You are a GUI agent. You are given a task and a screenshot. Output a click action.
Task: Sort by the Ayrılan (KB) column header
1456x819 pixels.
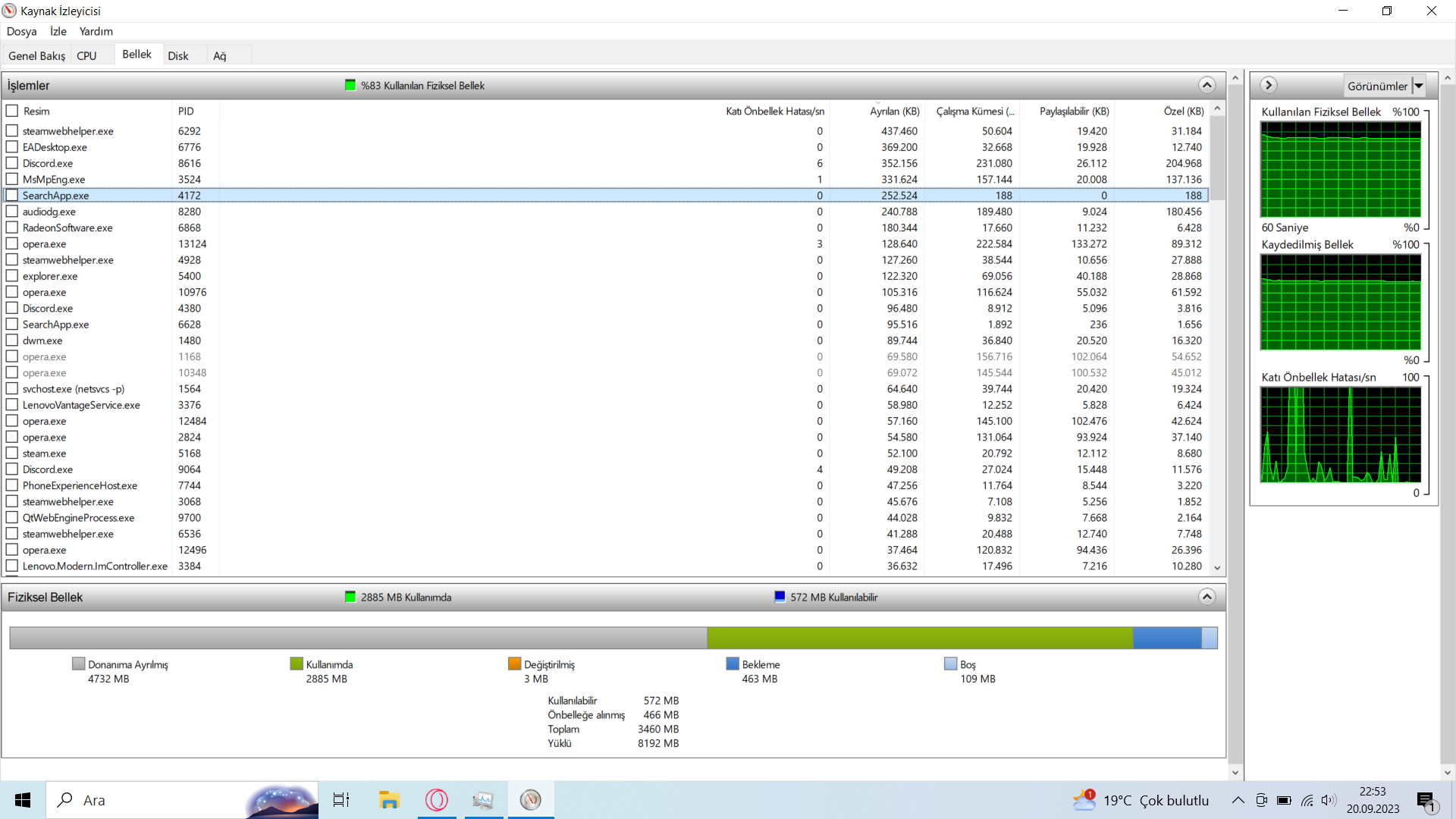[x=894, y=111]
